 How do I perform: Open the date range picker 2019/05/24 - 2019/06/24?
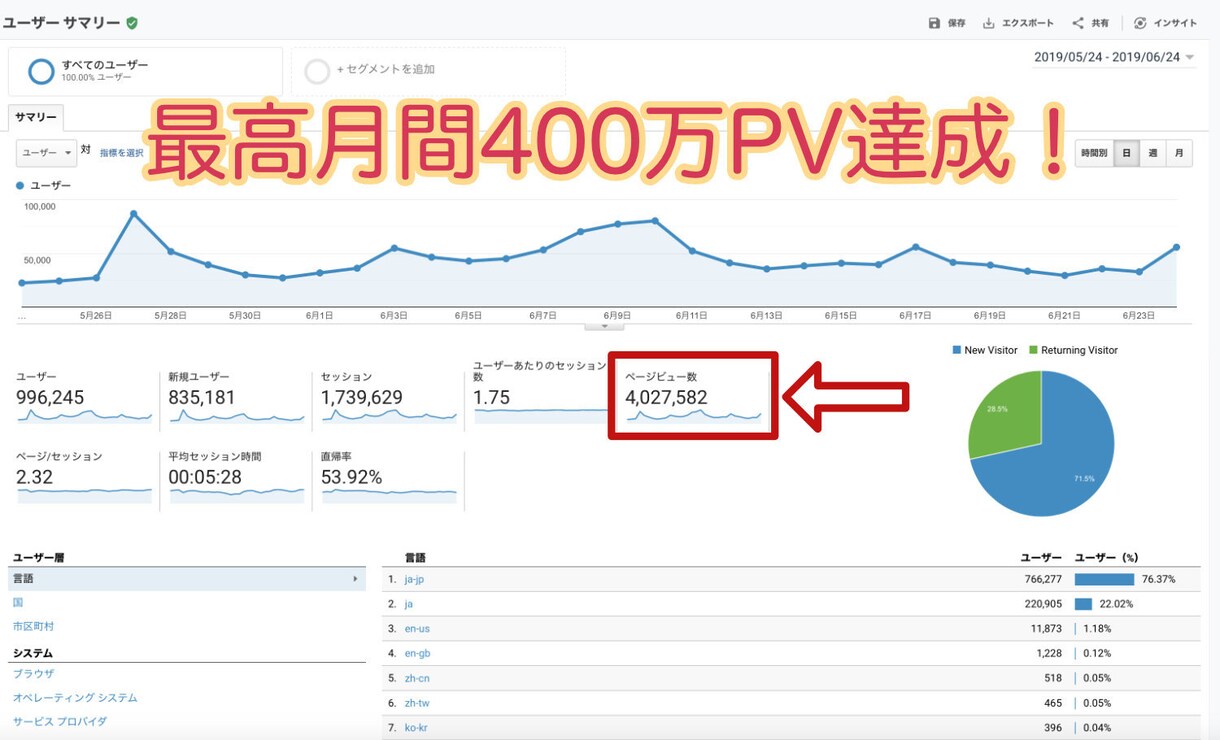coord(1114,57)
